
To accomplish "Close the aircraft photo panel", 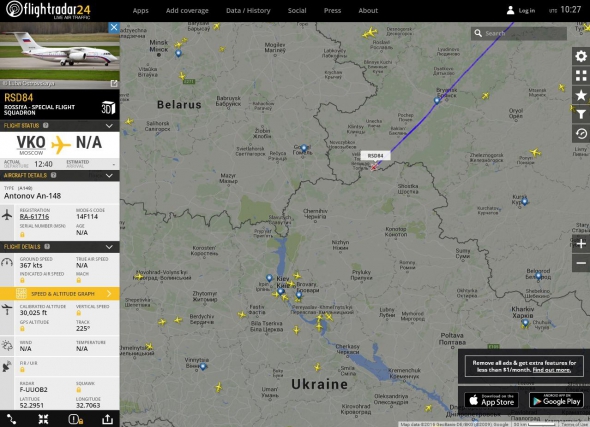I will point(114,27).
